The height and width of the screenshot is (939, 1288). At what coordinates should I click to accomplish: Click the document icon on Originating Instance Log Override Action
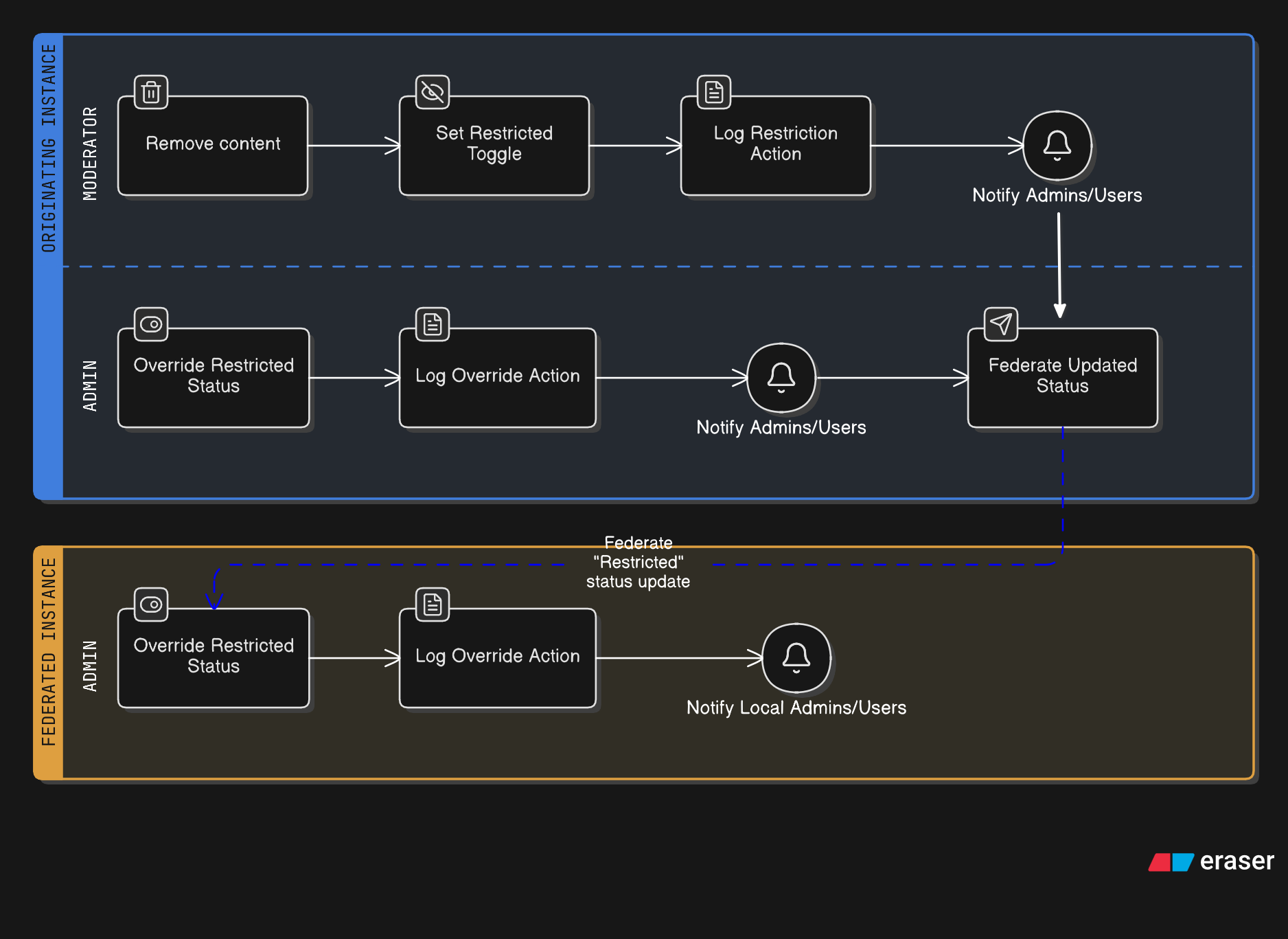tap(433, 324)
